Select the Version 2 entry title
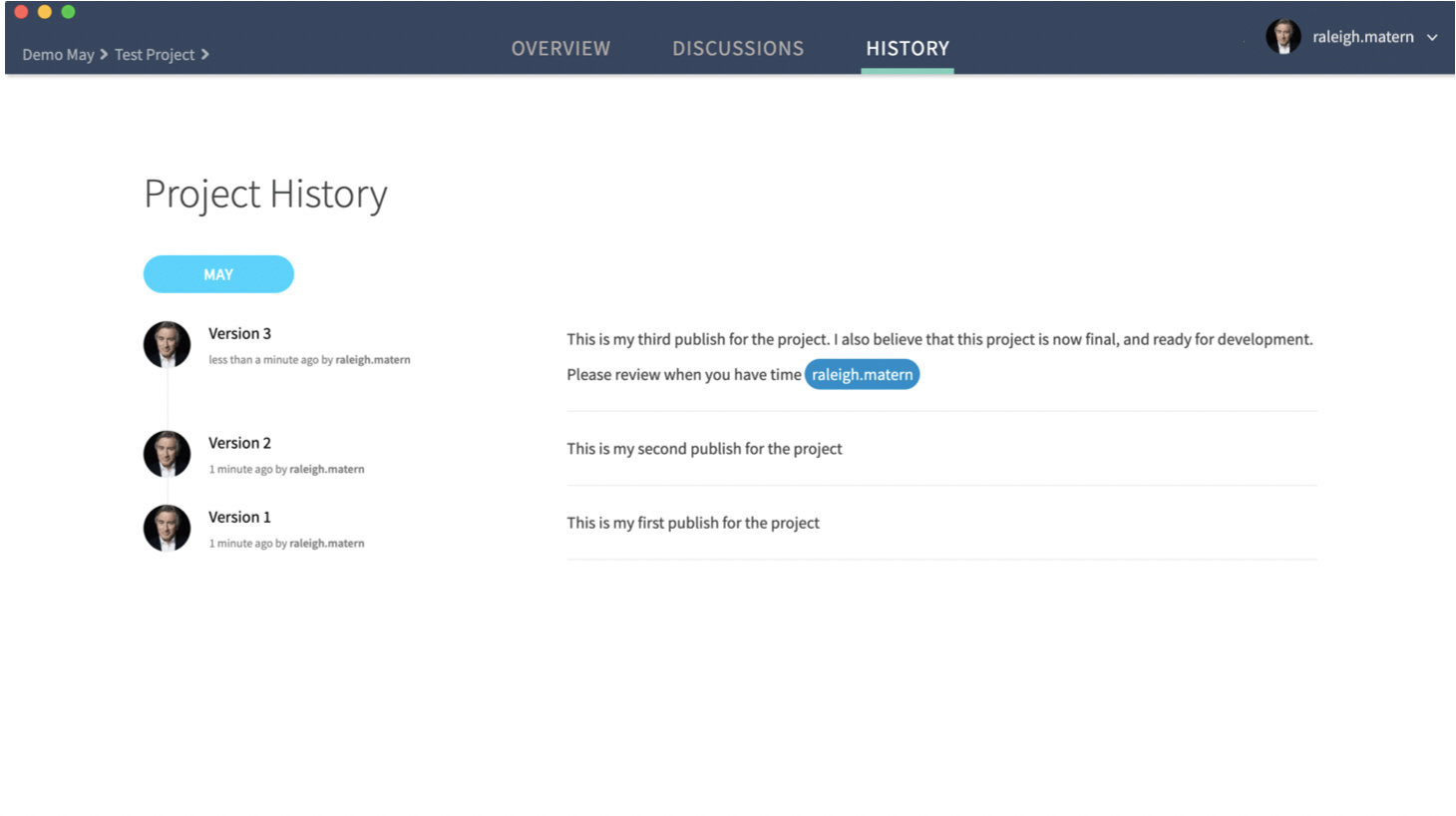The width and height of the screenshot is (1456, 816). click(239, 443)
